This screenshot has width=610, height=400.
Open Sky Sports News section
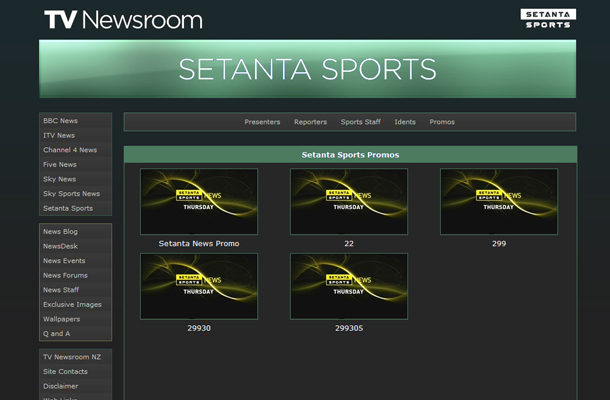71,194
